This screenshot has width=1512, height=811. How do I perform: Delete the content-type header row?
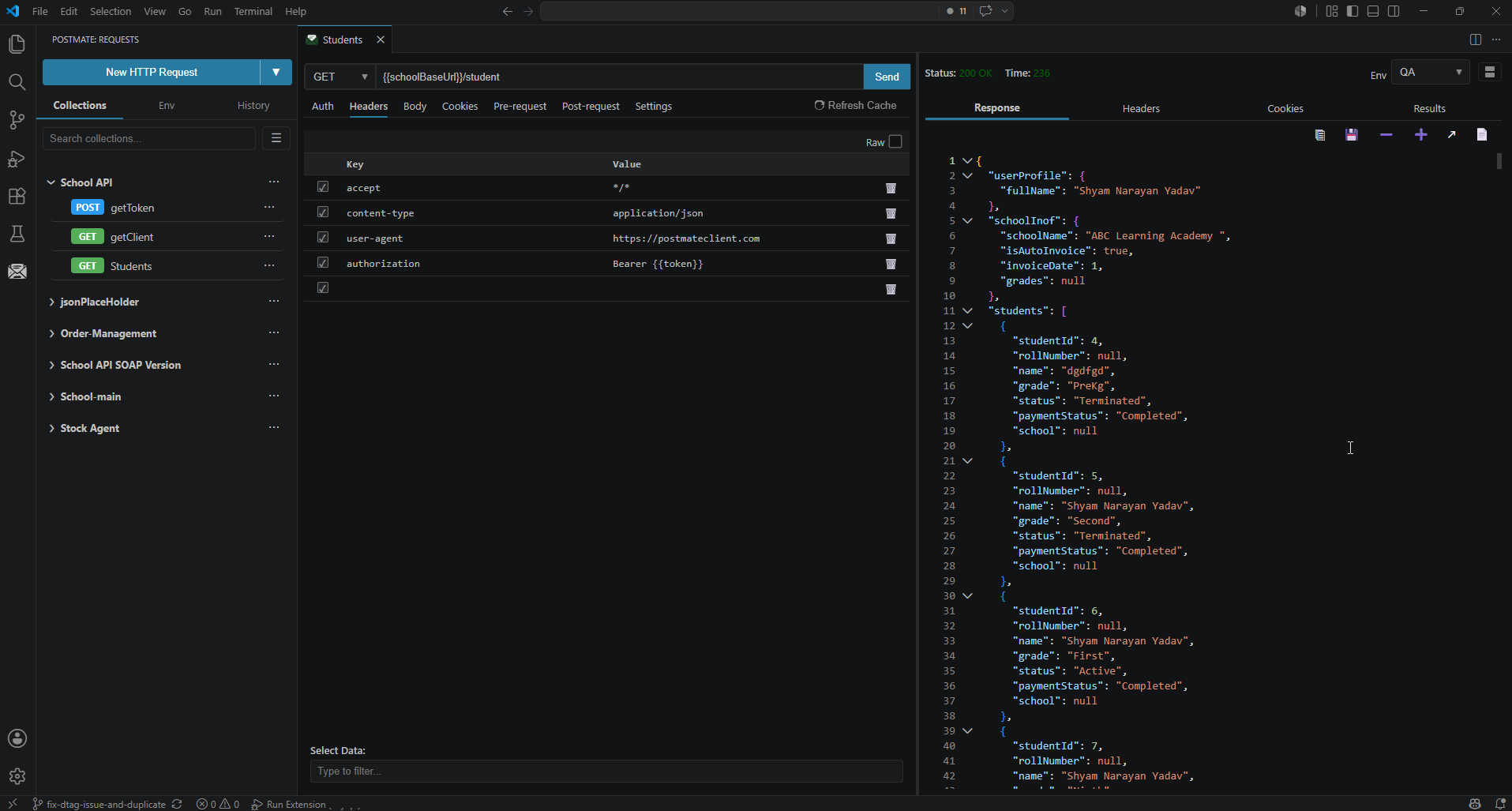(x=891, y=213)
